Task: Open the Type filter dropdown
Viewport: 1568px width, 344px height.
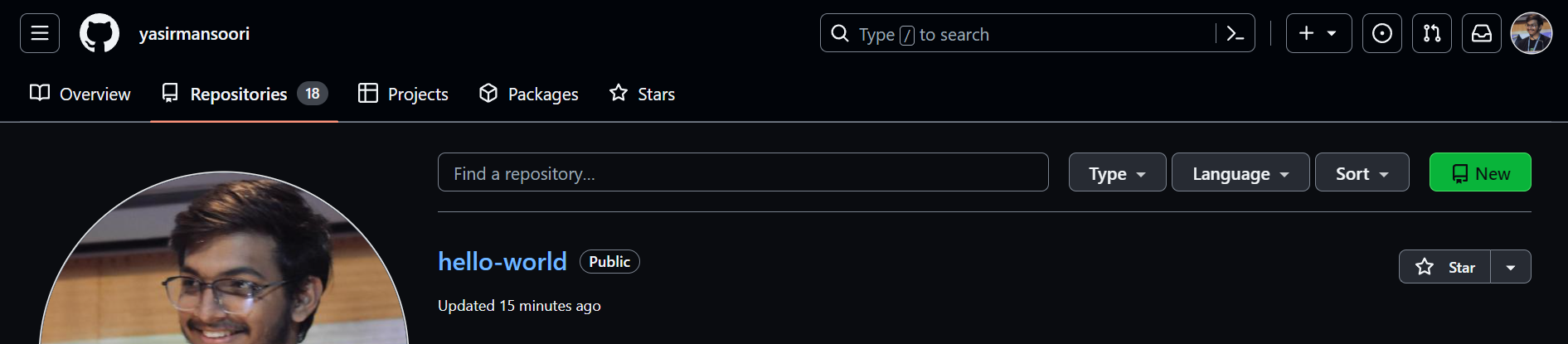Action: (x=1118, y=172)
